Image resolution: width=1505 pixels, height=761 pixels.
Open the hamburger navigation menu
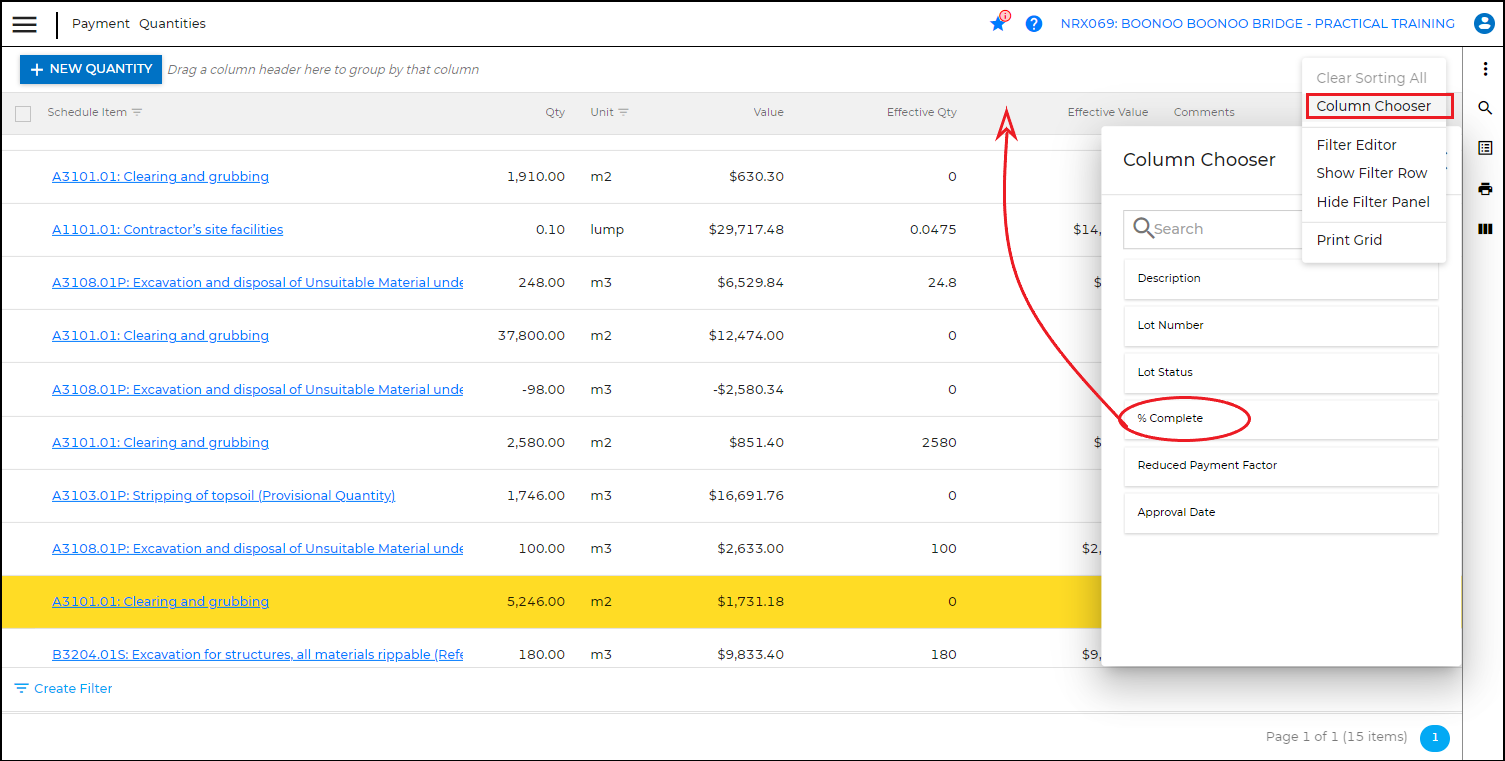click(x=24, y=24)
